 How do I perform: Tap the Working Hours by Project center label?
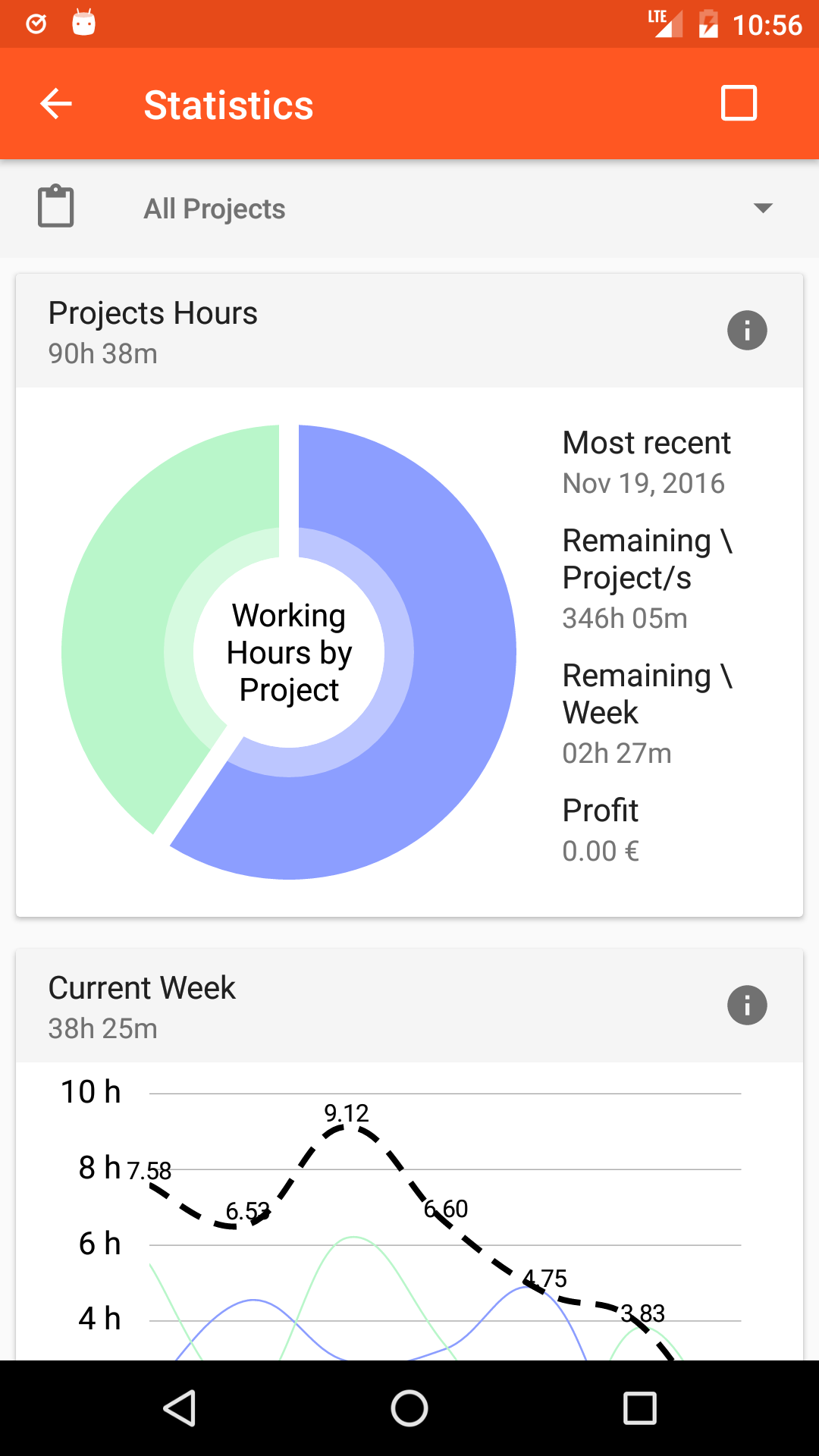289,652
